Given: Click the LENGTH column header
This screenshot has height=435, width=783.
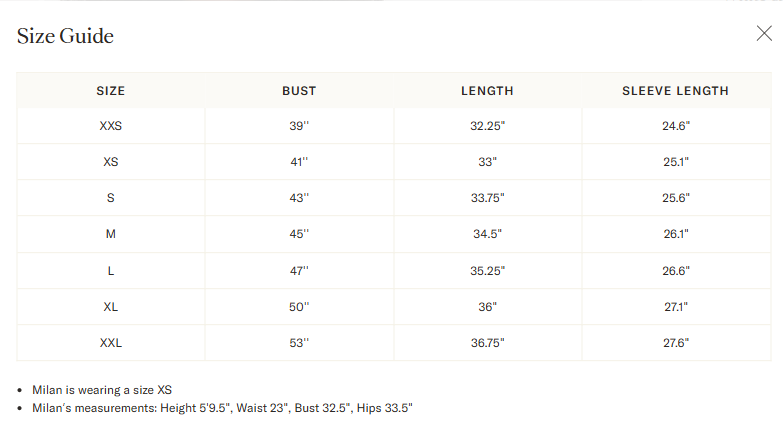Looking at the screenshot, I should point(487,91).
